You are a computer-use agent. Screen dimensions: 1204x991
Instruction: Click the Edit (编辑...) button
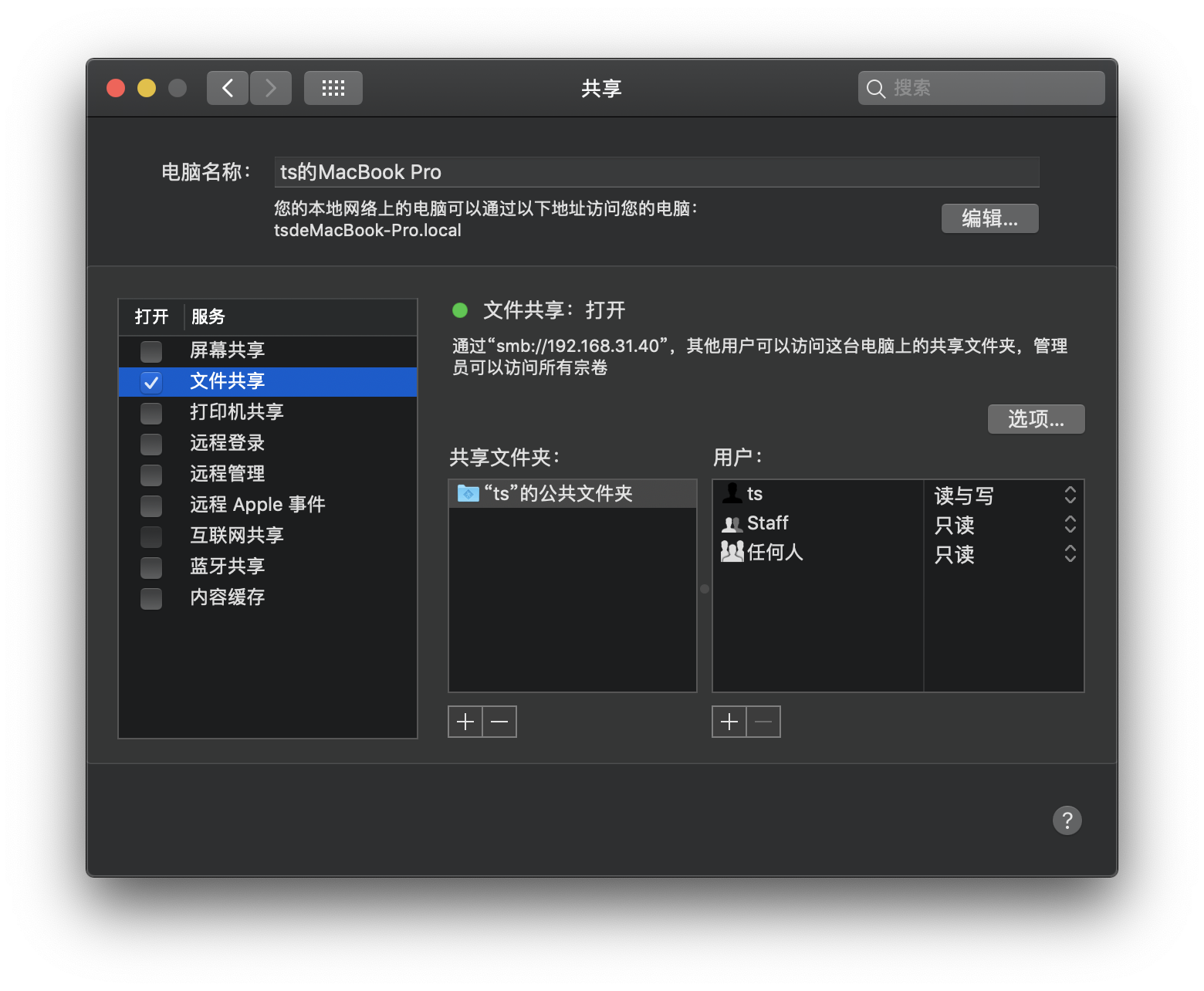(x=989, y=218)
